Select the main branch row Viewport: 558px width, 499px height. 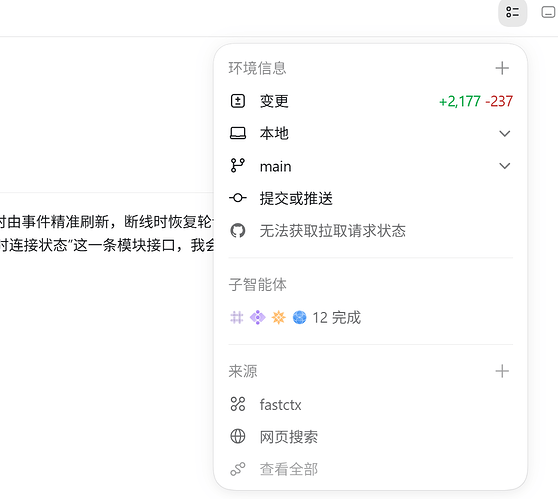point(370,166)
